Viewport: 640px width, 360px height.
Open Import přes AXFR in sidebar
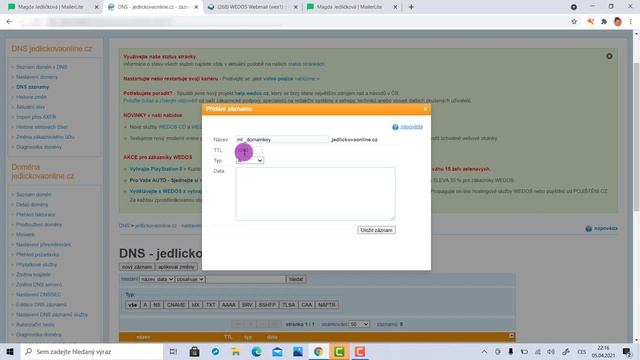tap(36, 117)
